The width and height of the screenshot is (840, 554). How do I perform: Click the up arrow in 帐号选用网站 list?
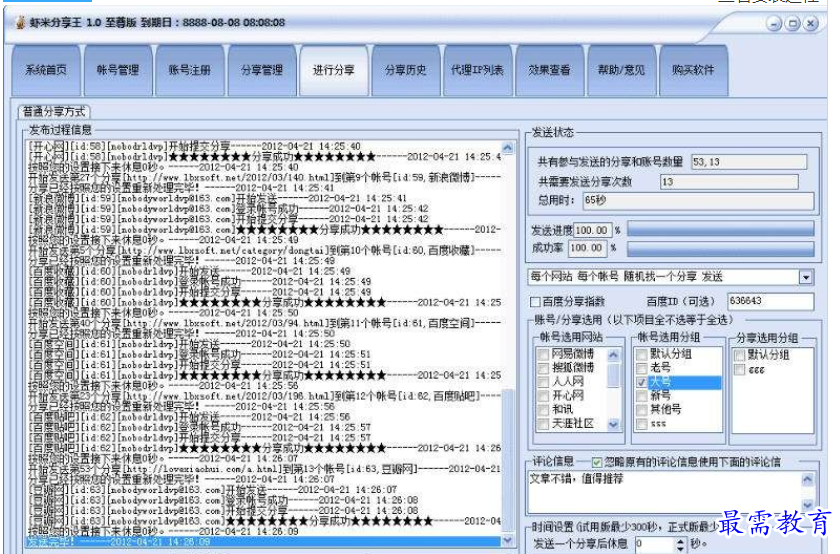click(x=613, y=355)
